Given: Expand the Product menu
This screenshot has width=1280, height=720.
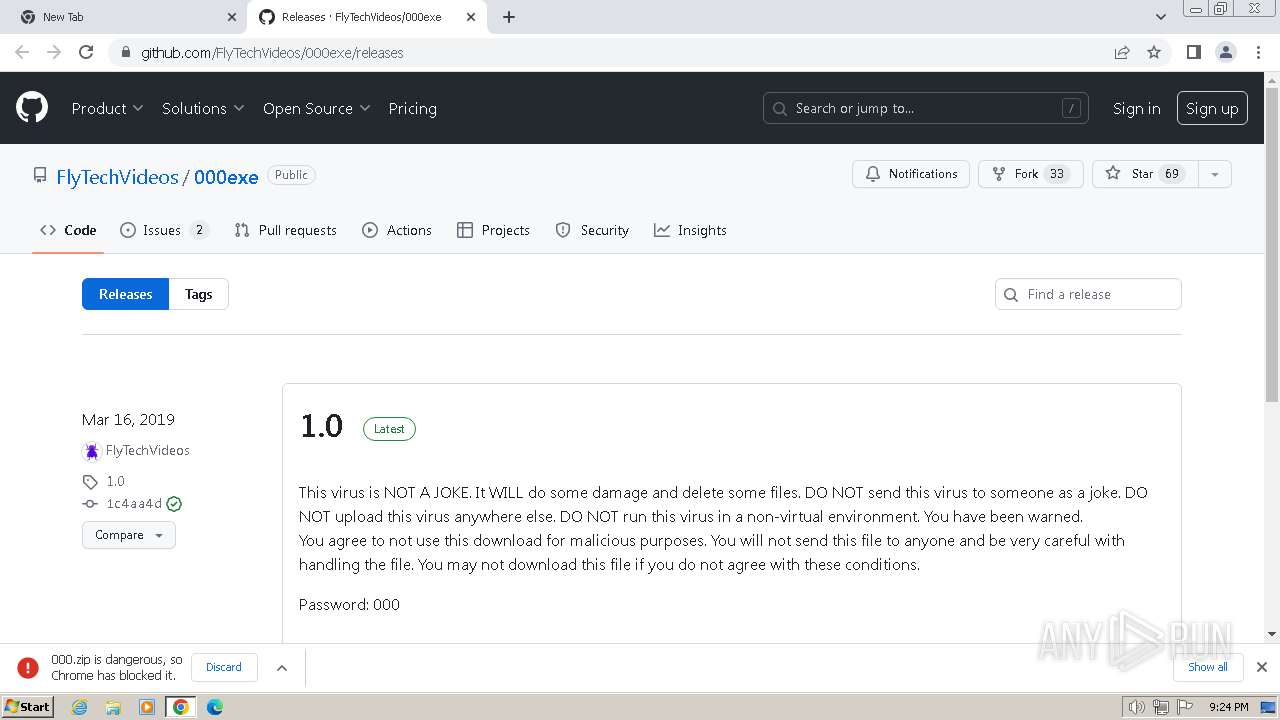Looking at the screenshot, I should click(107, 108).
